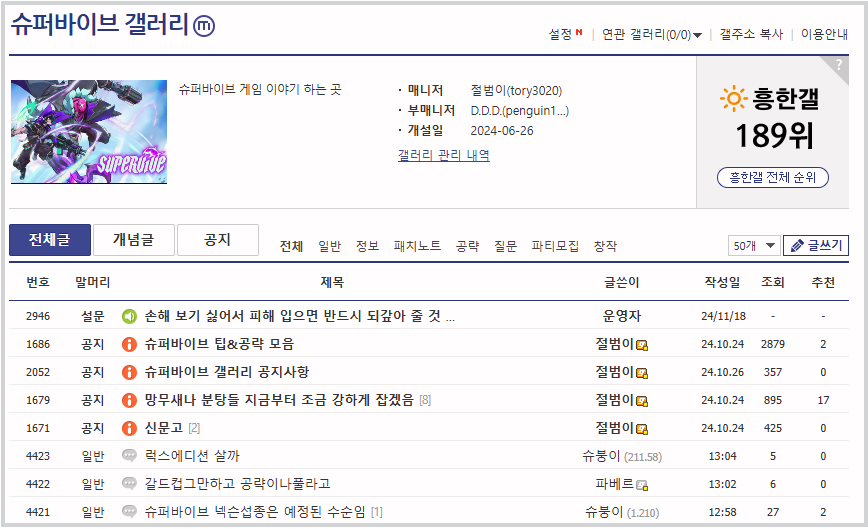Click manager name 절범이(tory3020)
This screenshot has width=868, height=529.
[x=516, y=91]
